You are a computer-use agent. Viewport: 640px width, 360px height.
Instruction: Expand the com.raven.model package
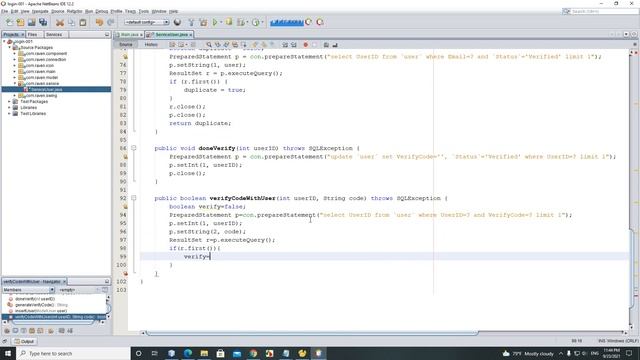coord(15,77)
